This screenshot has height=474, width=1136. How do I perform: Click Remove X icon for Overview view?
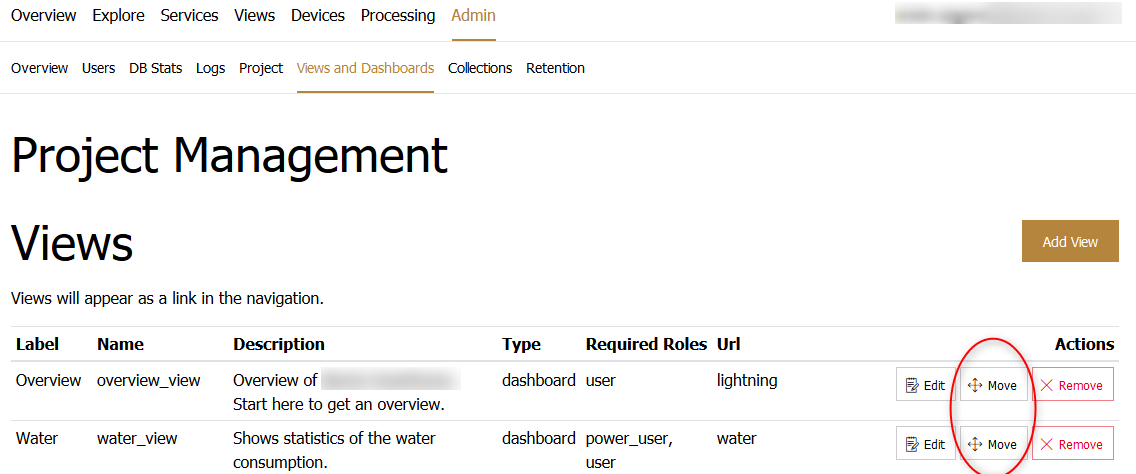point(1047,386)
